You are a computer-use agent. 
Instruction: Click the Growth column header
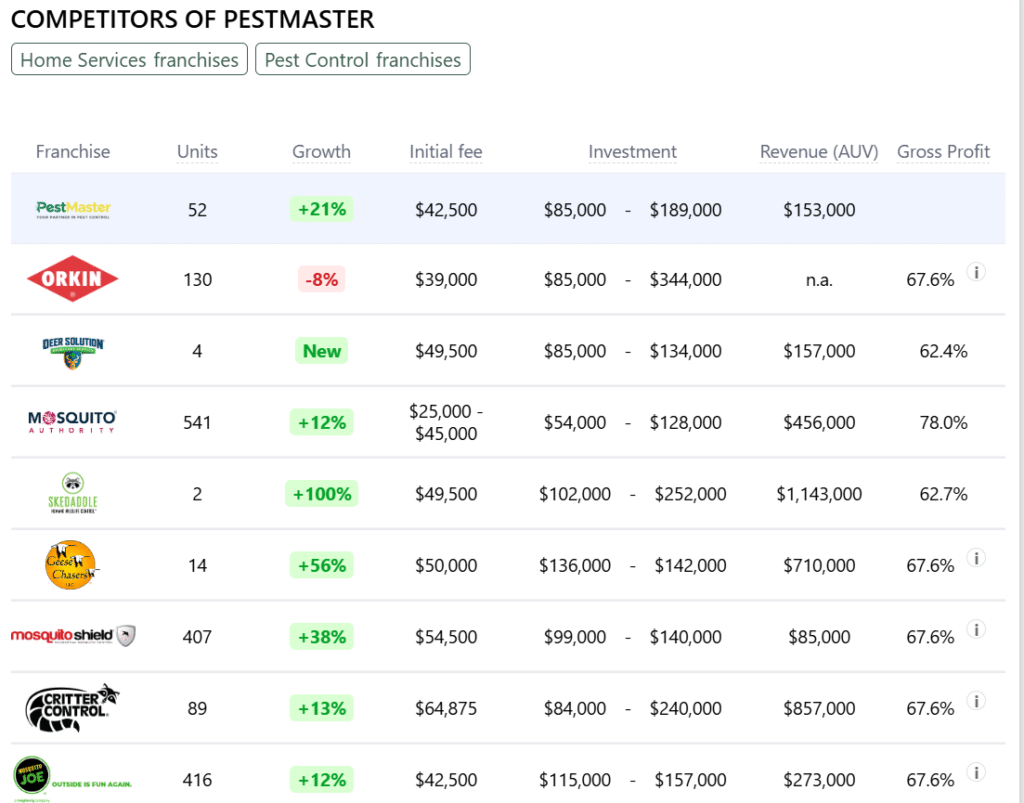click(x=321, y=151)
